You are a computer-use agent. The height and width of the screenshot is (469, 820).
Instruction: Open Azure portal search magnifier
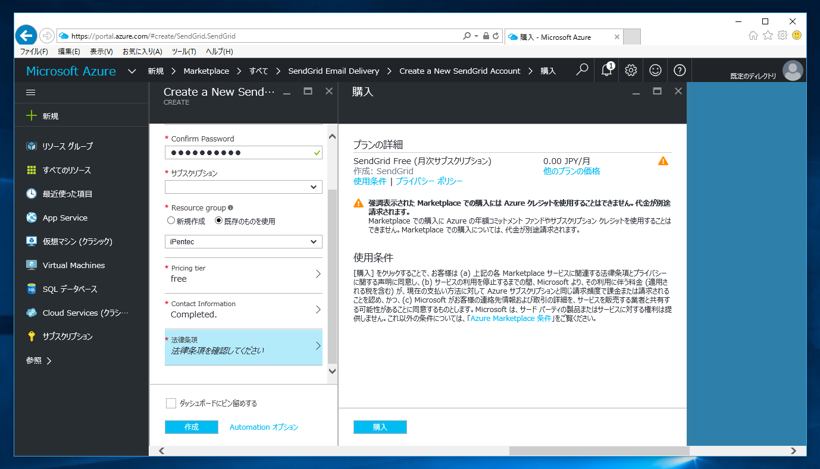[582, 70]
